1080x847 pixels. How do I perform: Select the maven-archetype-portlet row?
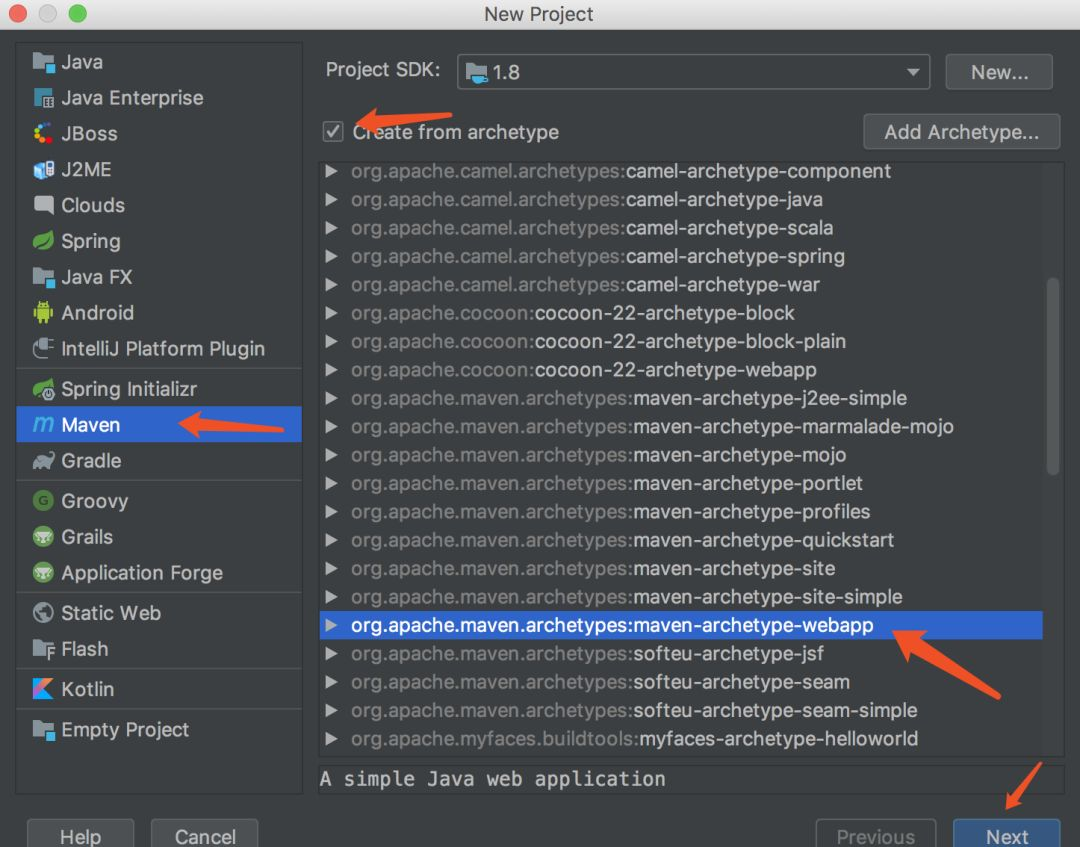(681, 483)
